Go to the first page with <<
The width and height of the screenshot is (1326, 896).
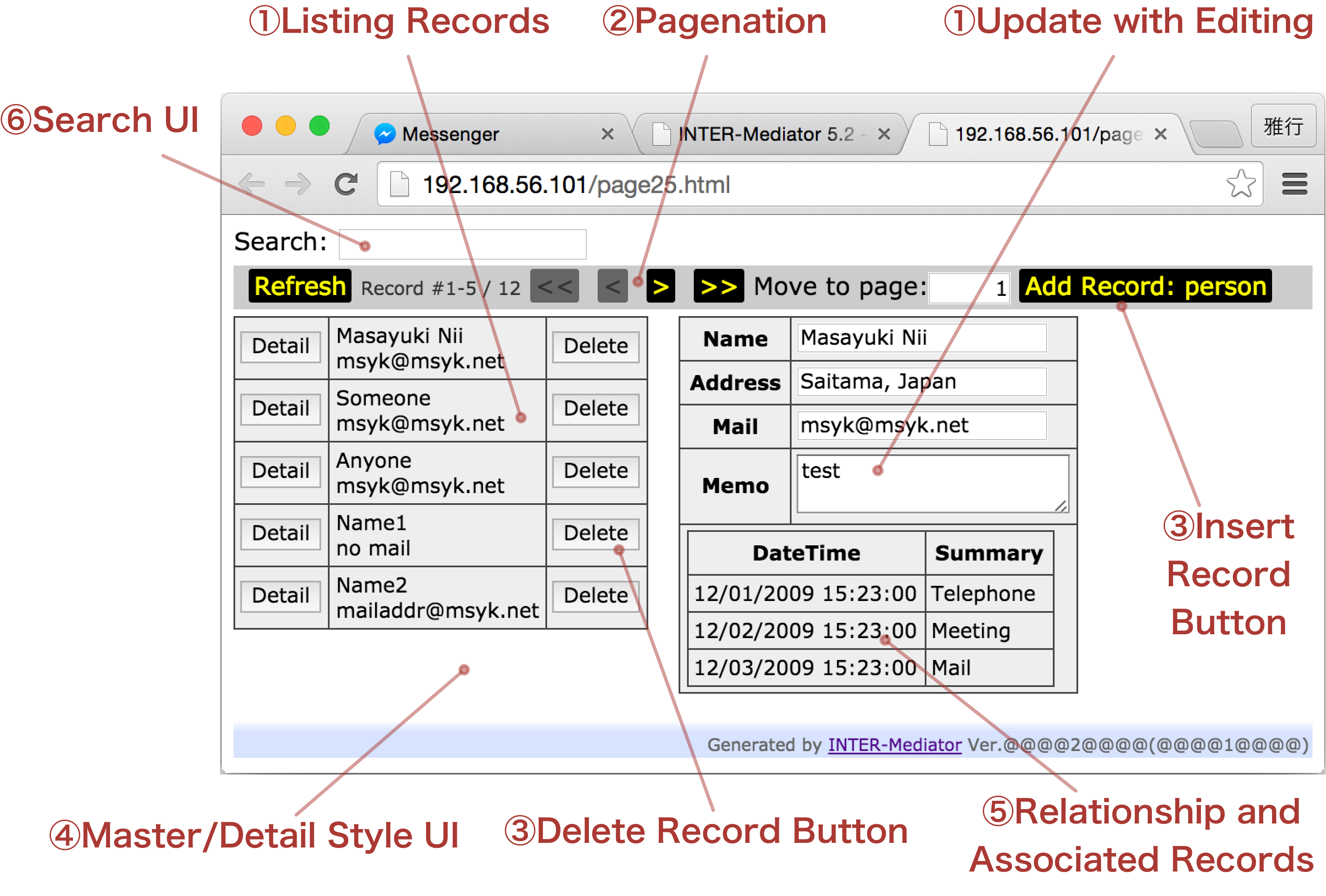[x=555, y=286]
